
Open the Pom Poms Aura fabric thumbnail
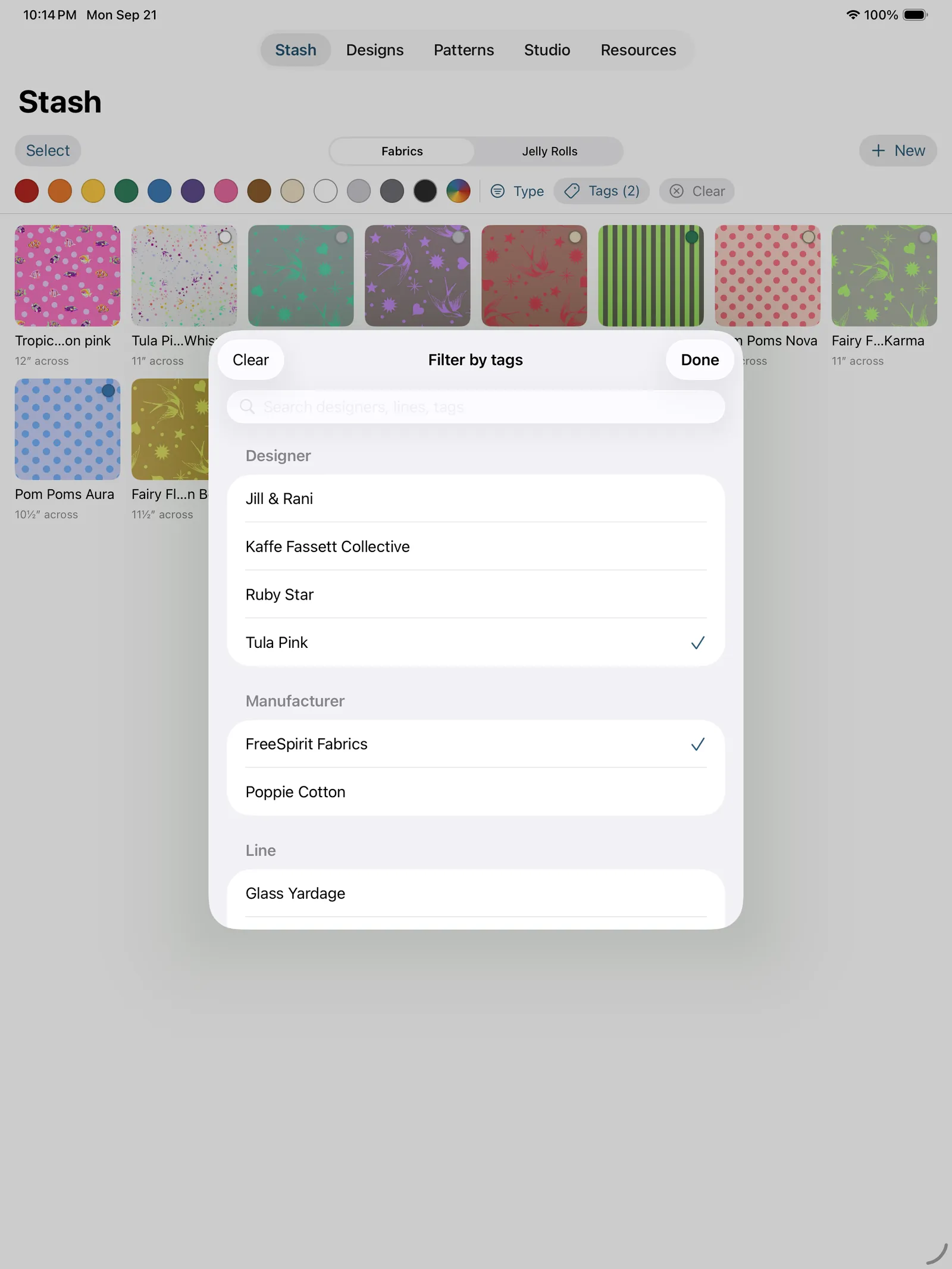[67, 429]
